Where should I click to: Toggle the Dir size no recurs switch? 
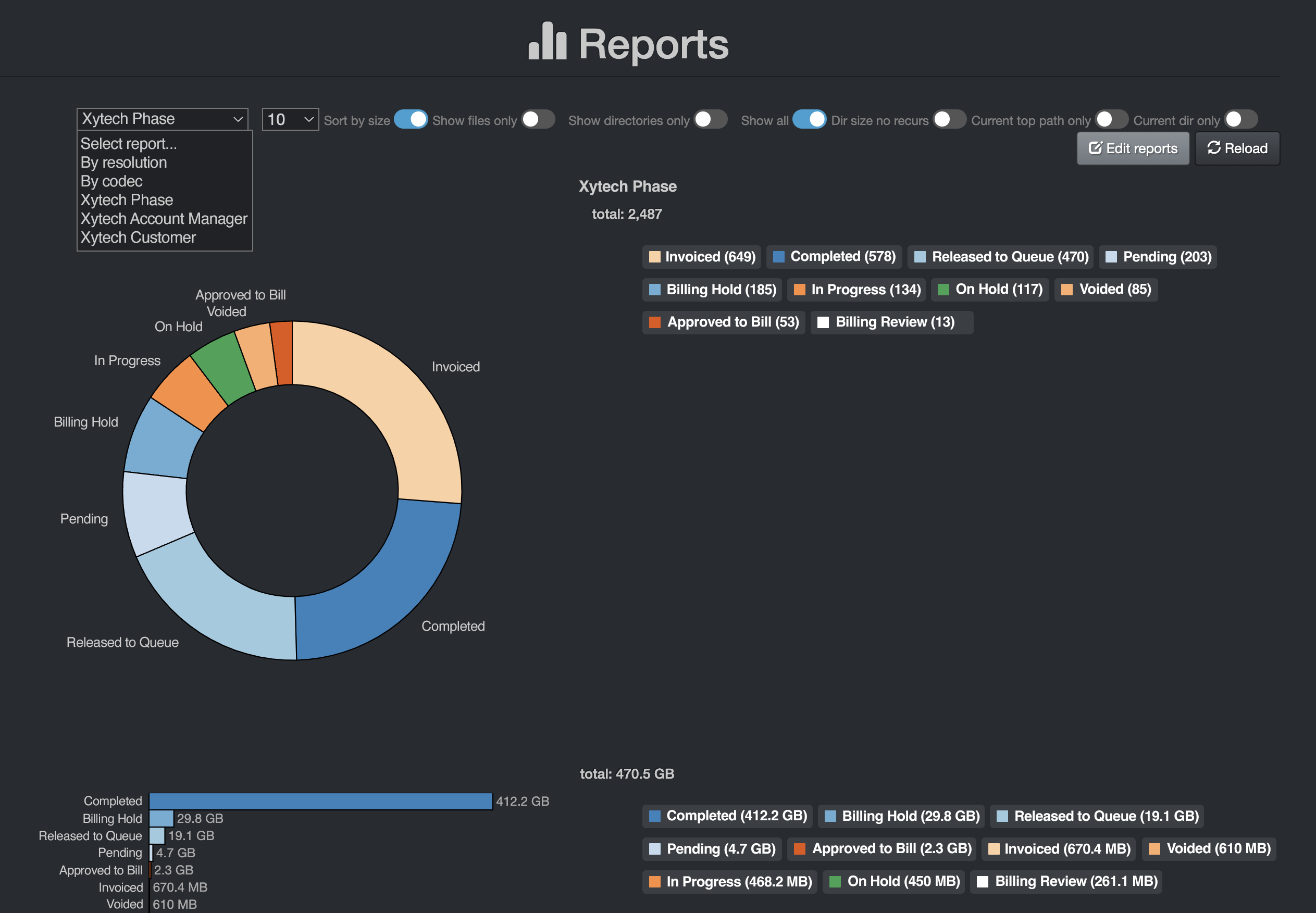pyautogui.click(x=949, y=120)
